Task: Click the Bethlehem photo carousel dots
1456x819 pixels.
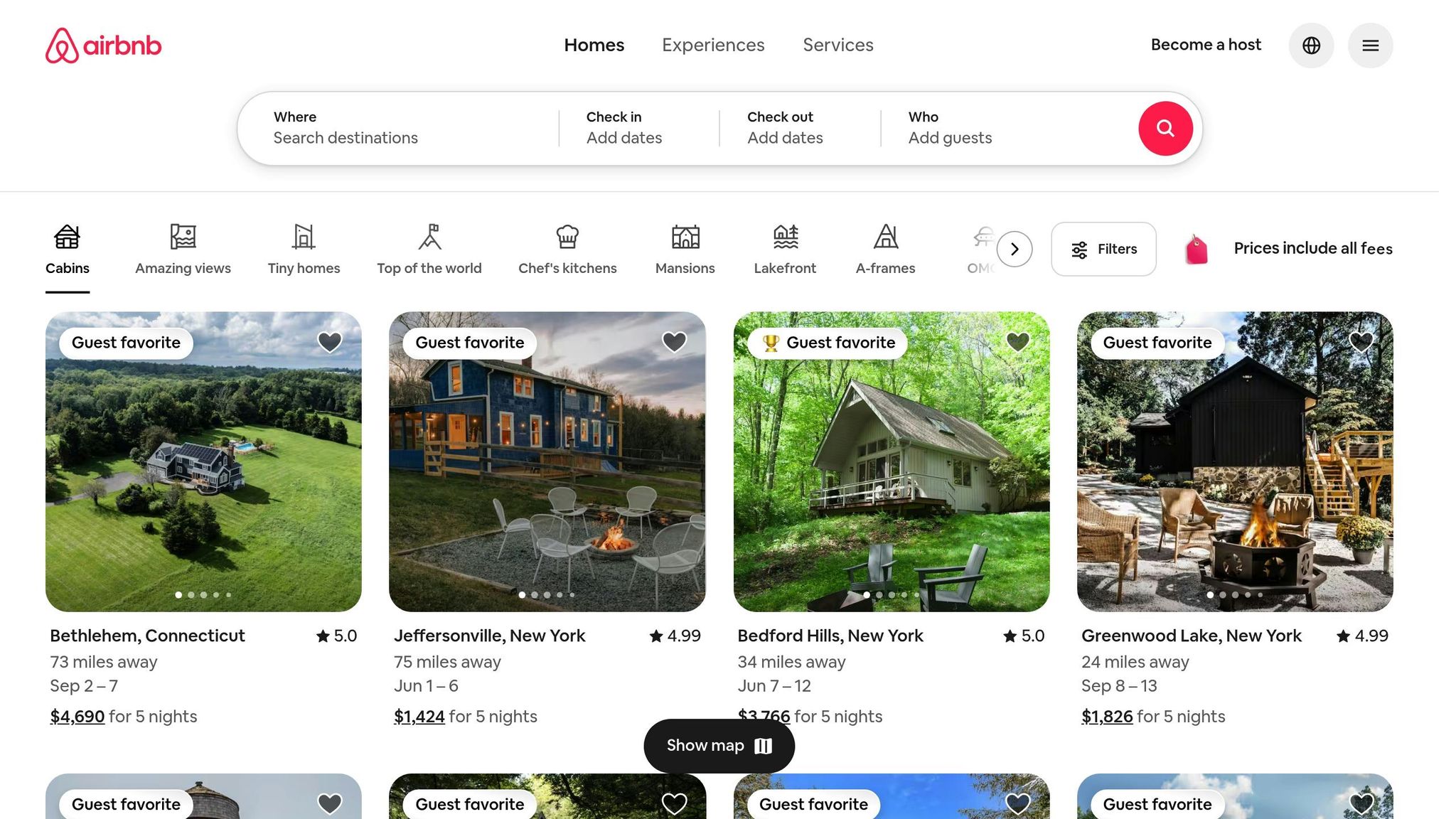Action: (203, 595)
